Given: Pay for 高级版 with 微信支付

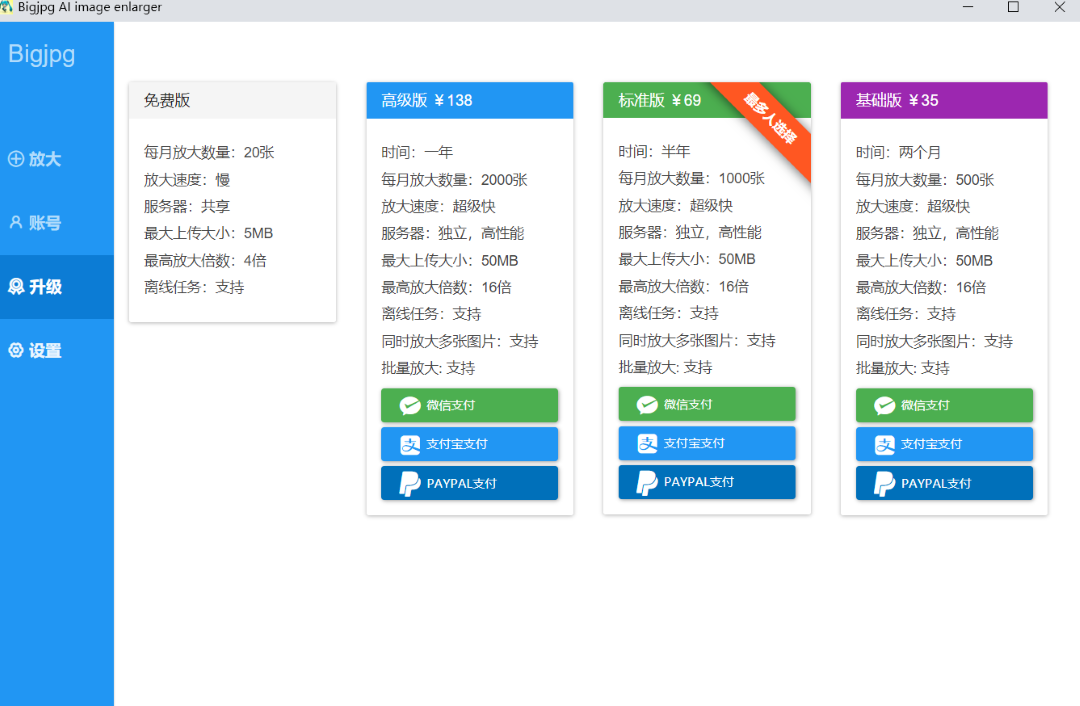Looking at the screenshot, I should [x=469, y=405].
